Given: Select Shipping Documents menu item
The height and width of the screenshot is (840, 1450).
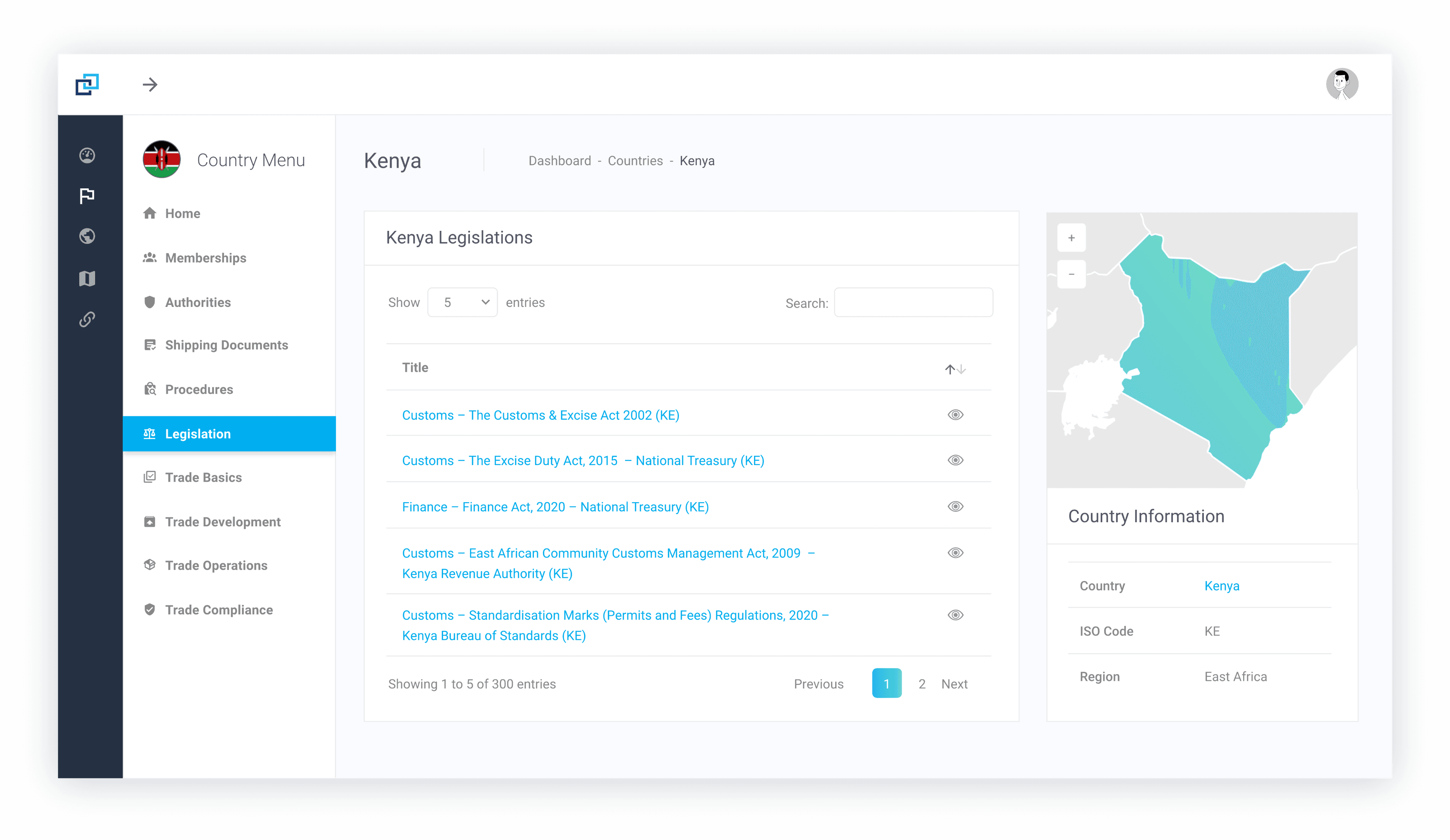Looking at the screenshot, I should tap(226, 345).
